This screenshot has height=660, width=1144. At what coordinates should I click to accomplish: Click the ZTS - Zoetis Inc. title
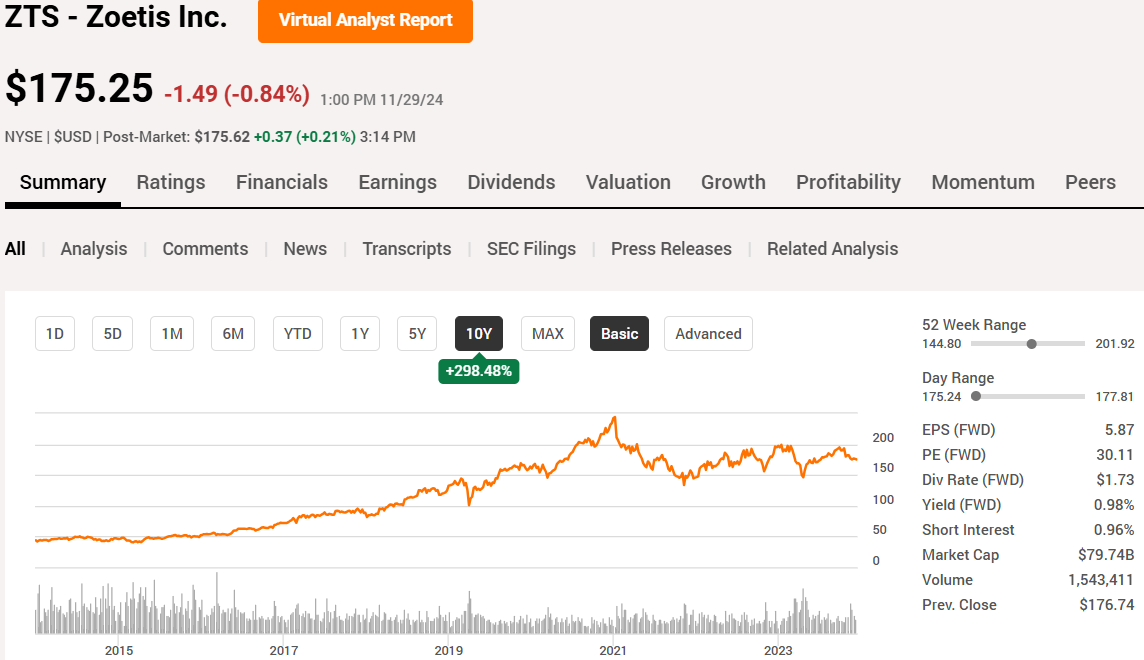pos(116,16)
